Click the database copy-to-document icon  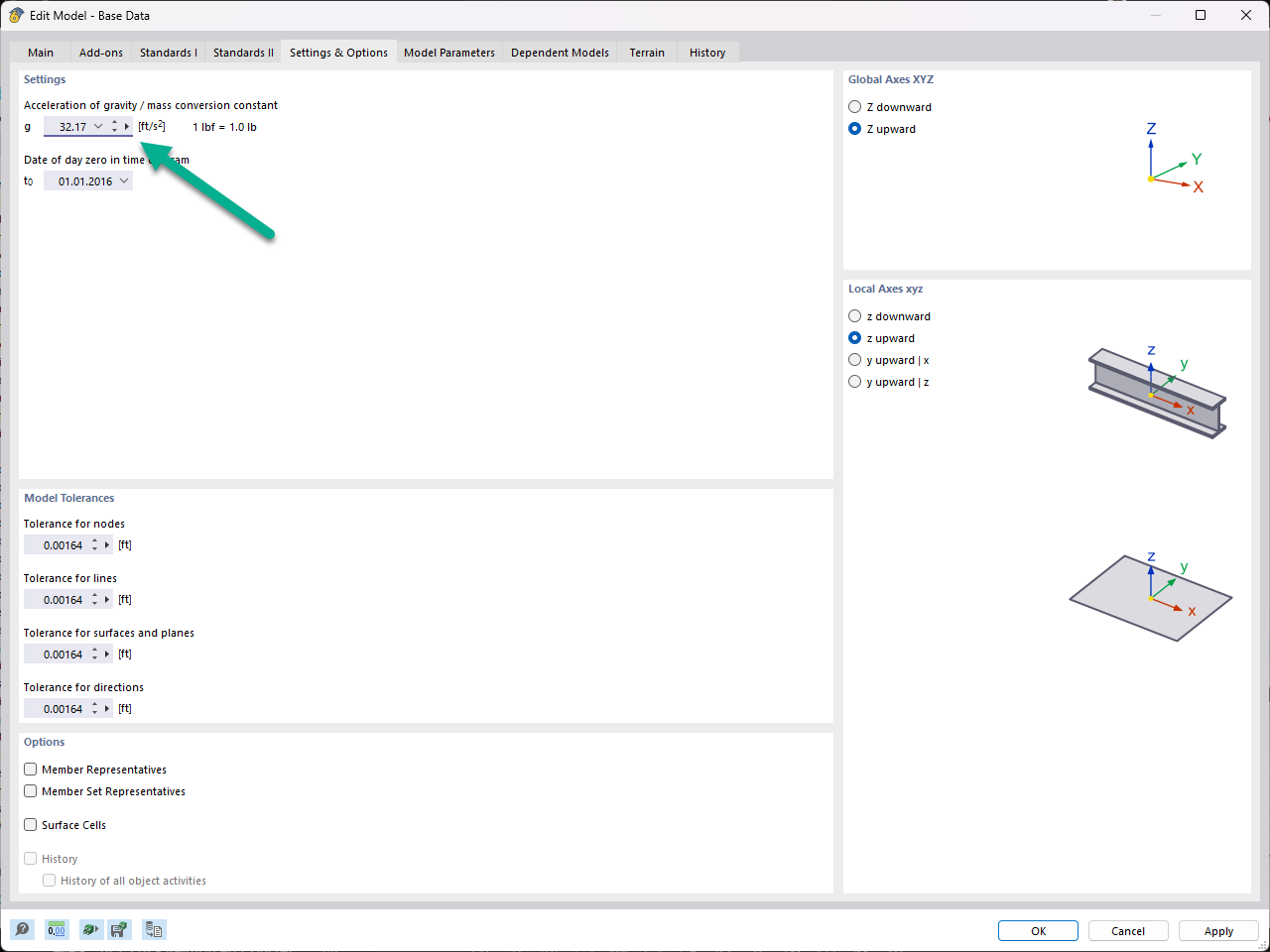(154, 929)
